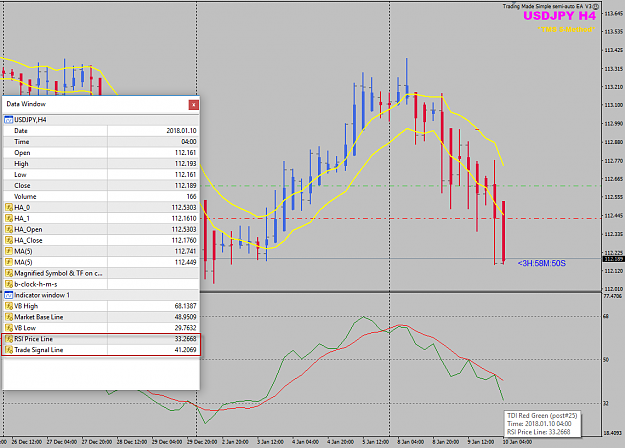
Task: Click the Trading Made Simple semi-auto EA label
Action: 550,6
